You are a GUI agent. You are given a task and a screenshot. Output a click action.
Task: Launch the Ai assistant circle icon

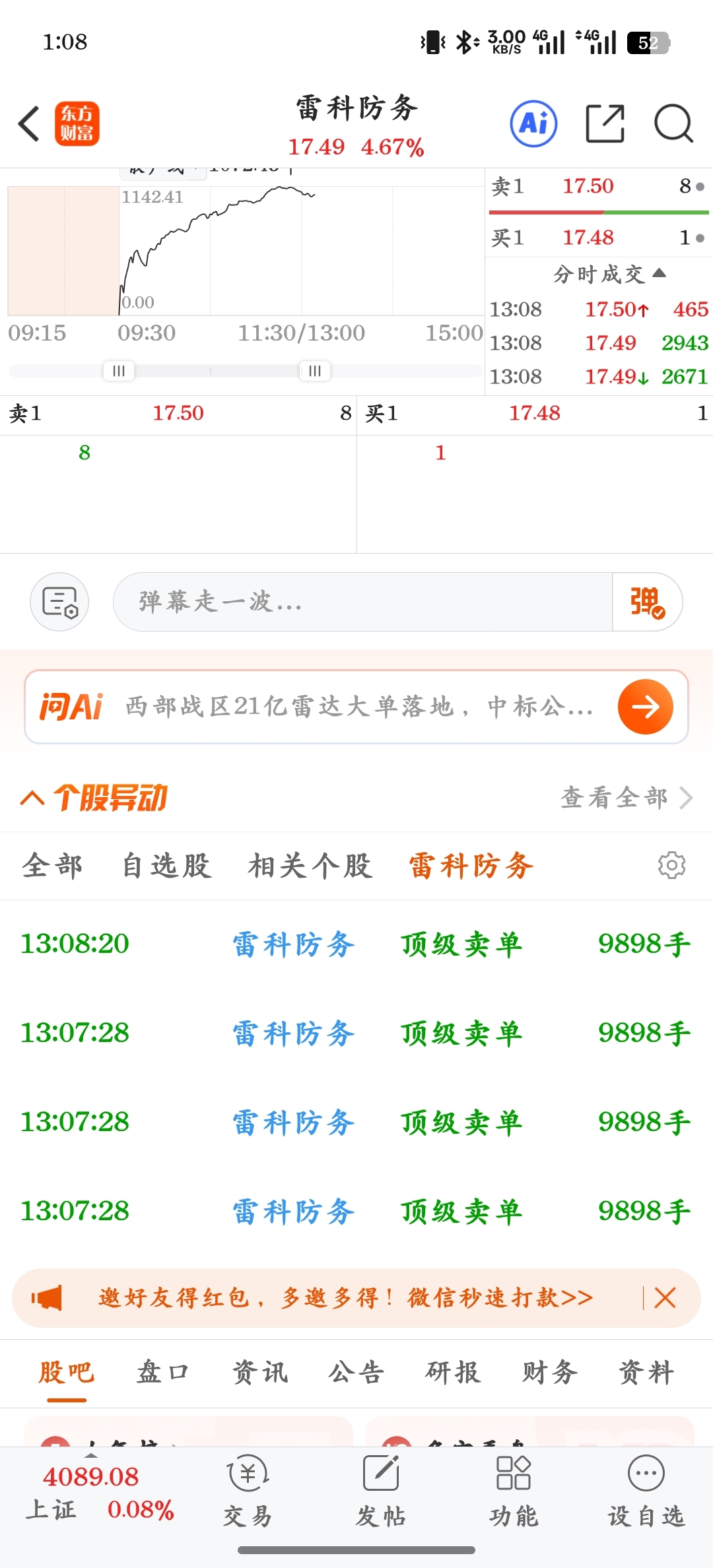pos(533,123)
